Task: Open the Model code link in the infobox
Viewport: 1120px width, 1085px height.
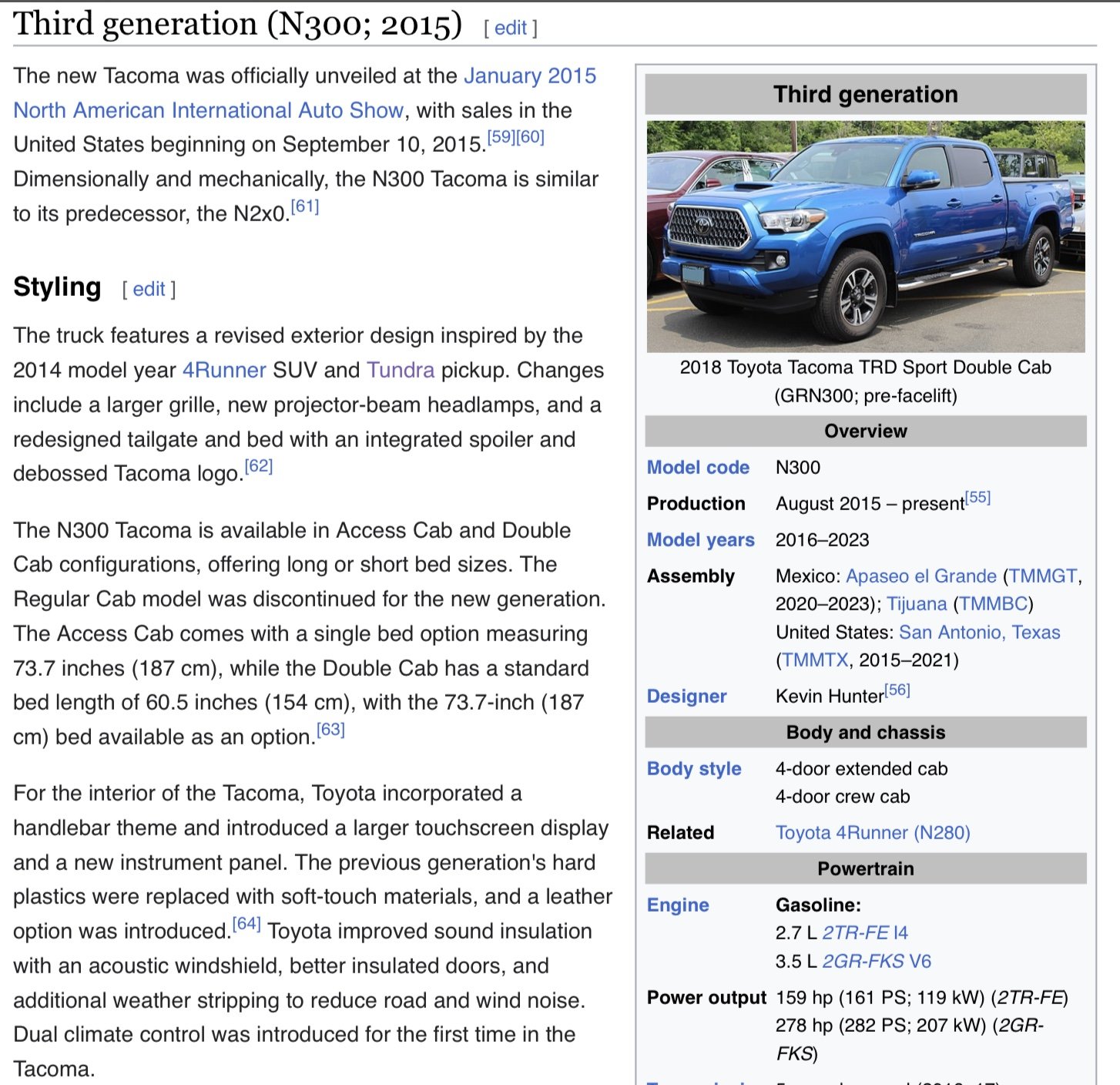Action: click(698, 468)
